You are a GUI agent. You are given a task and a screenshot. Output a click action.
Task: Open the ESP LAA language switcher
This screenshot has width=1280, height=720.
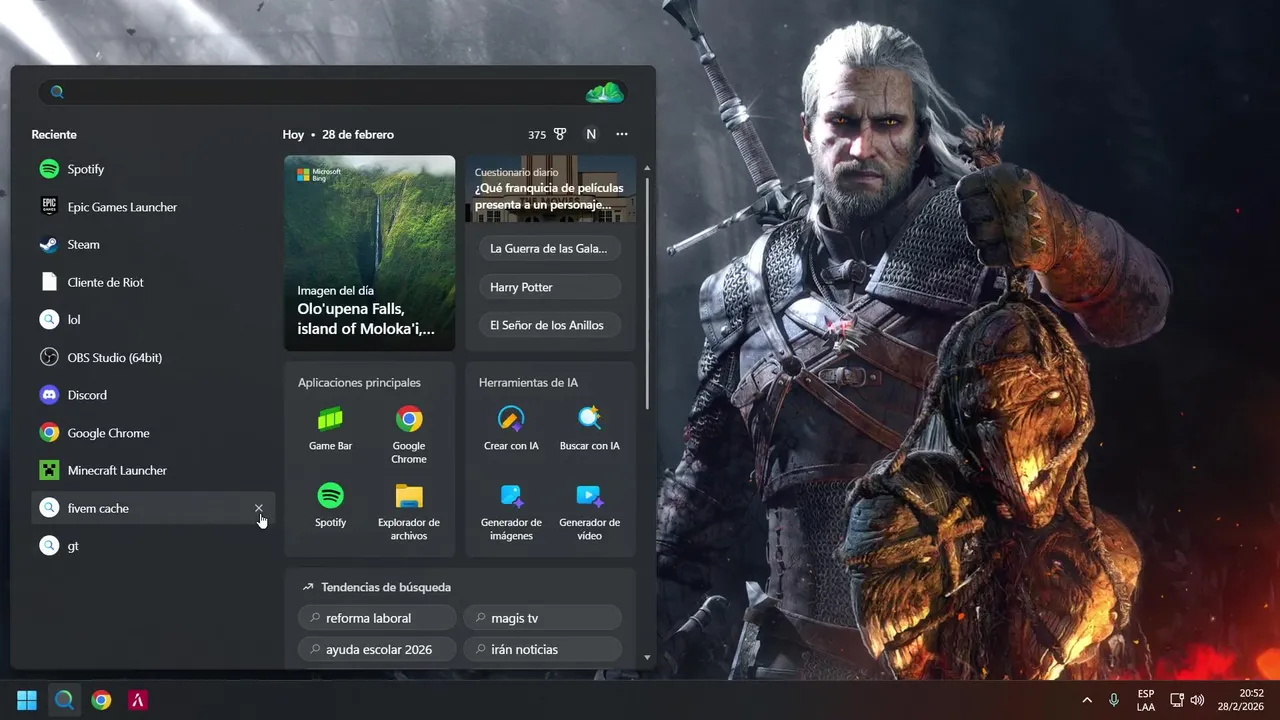[x=1146, y=700]
